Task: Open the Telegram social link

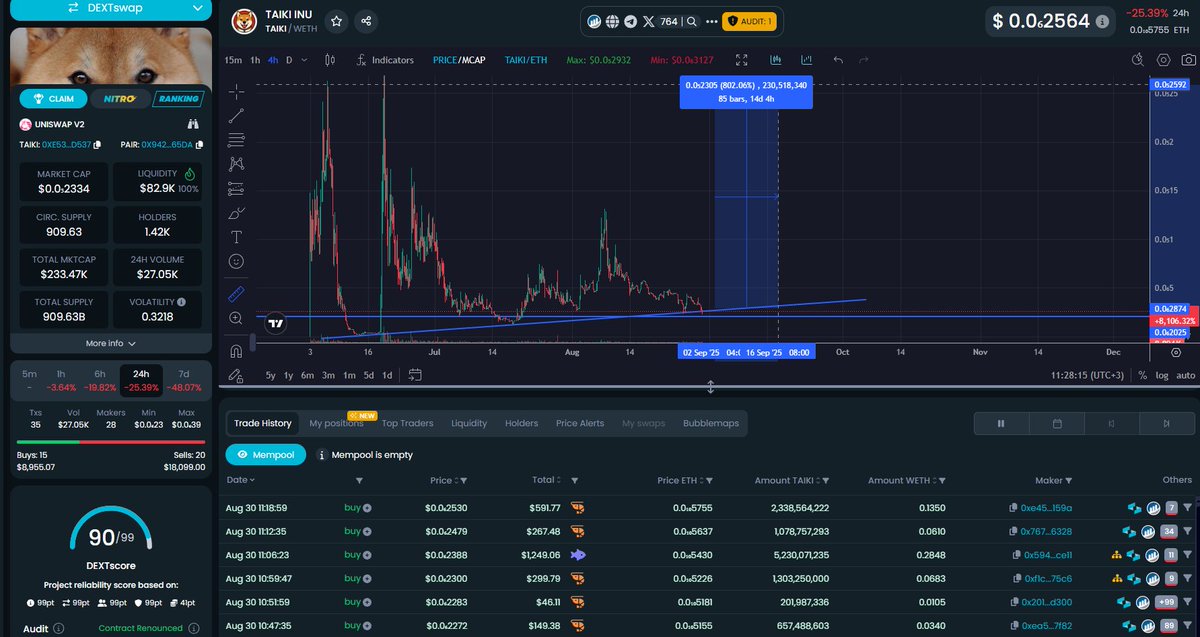Action: point(629,21)
